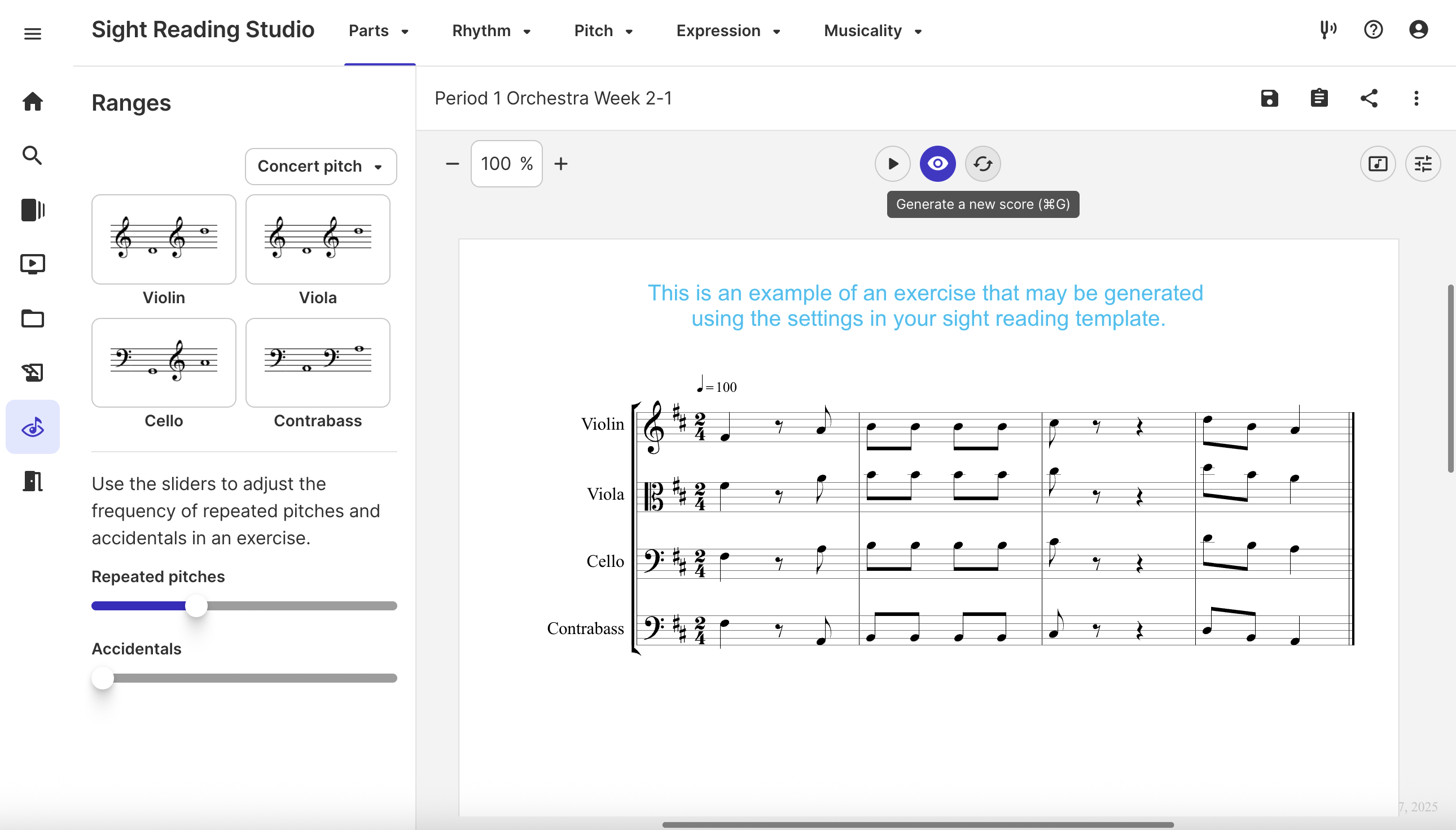Open the video tutorials icon in sidebar
The height and width of the screenshot is (830, 1456).
pos(33,263)
